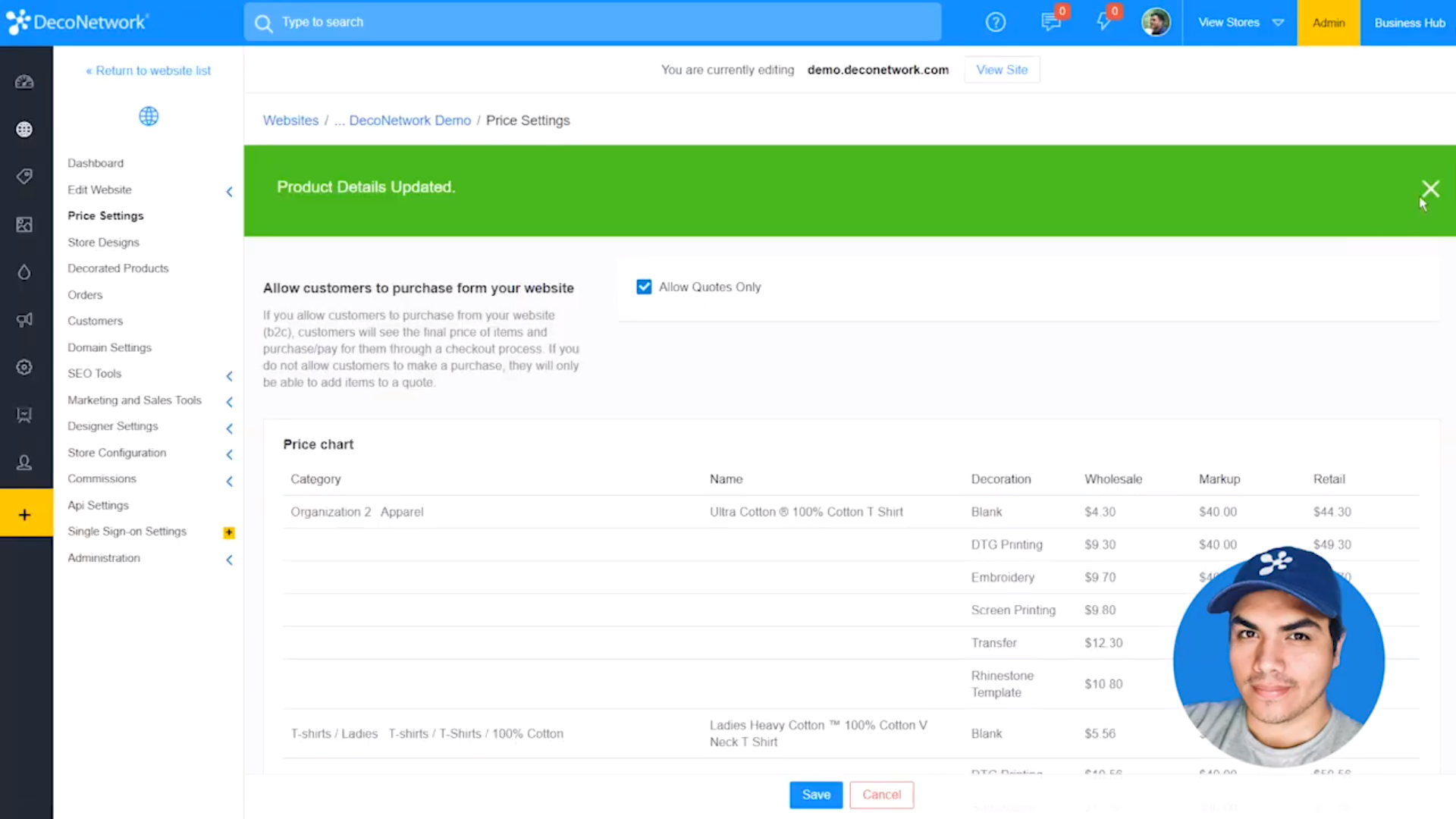Open the View Stores dropdown
1456x819 pixels.
(1239, 22)
